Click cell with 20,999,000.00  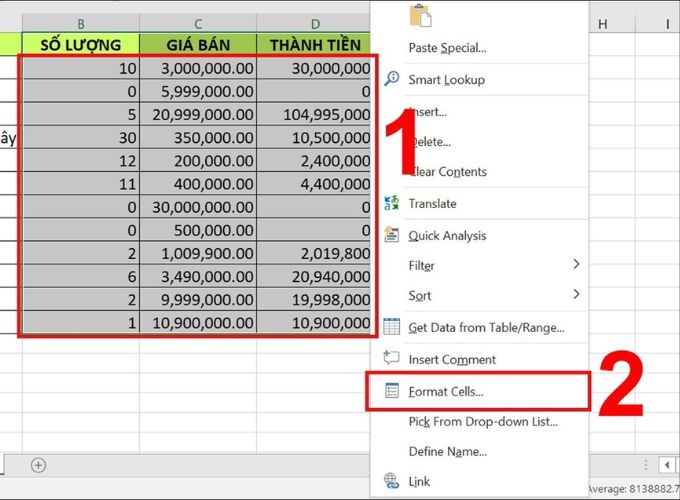[x=198, y=114]
